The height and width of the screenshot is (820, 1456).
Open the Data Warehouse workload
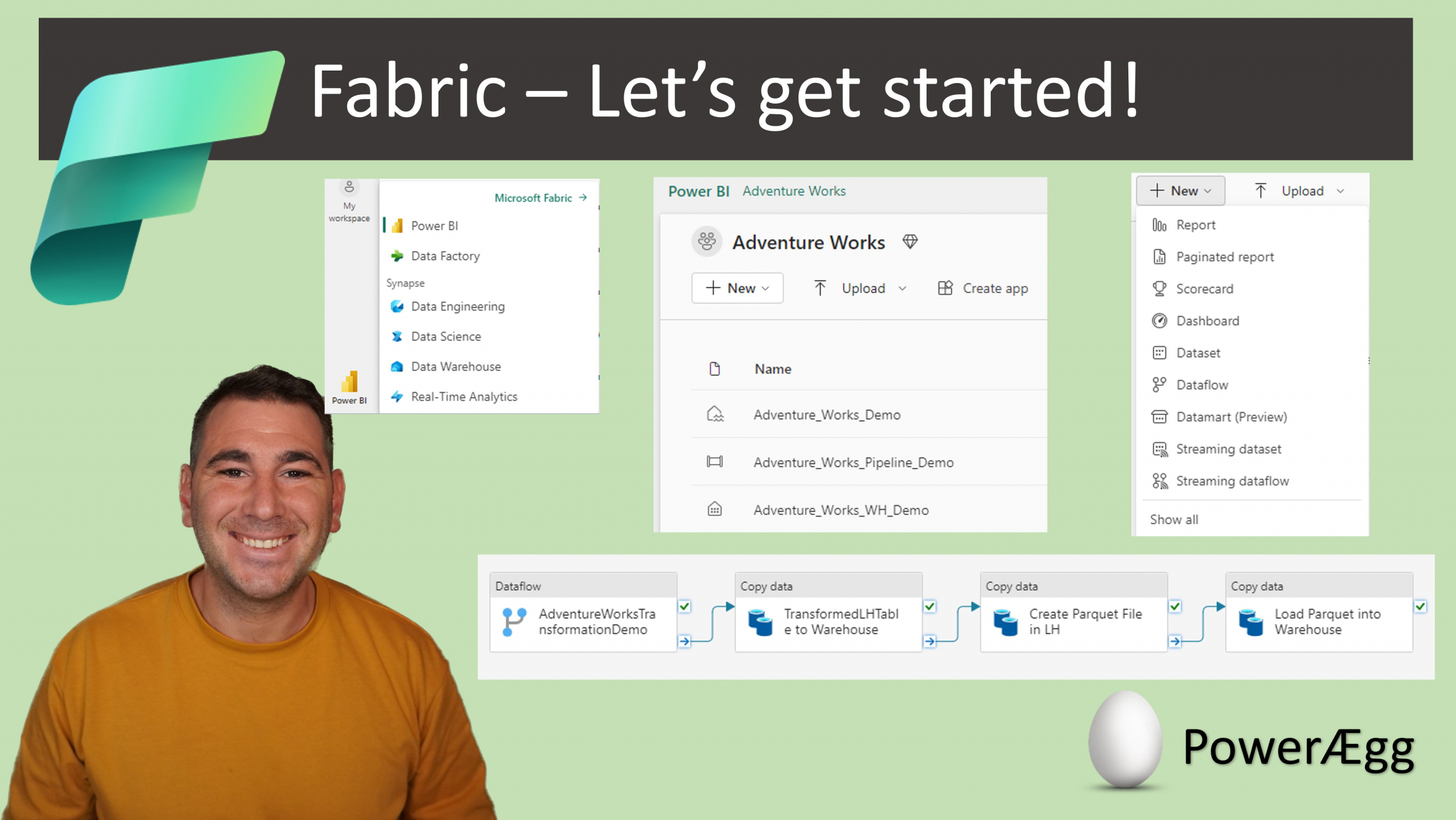[x=455, y=366]
